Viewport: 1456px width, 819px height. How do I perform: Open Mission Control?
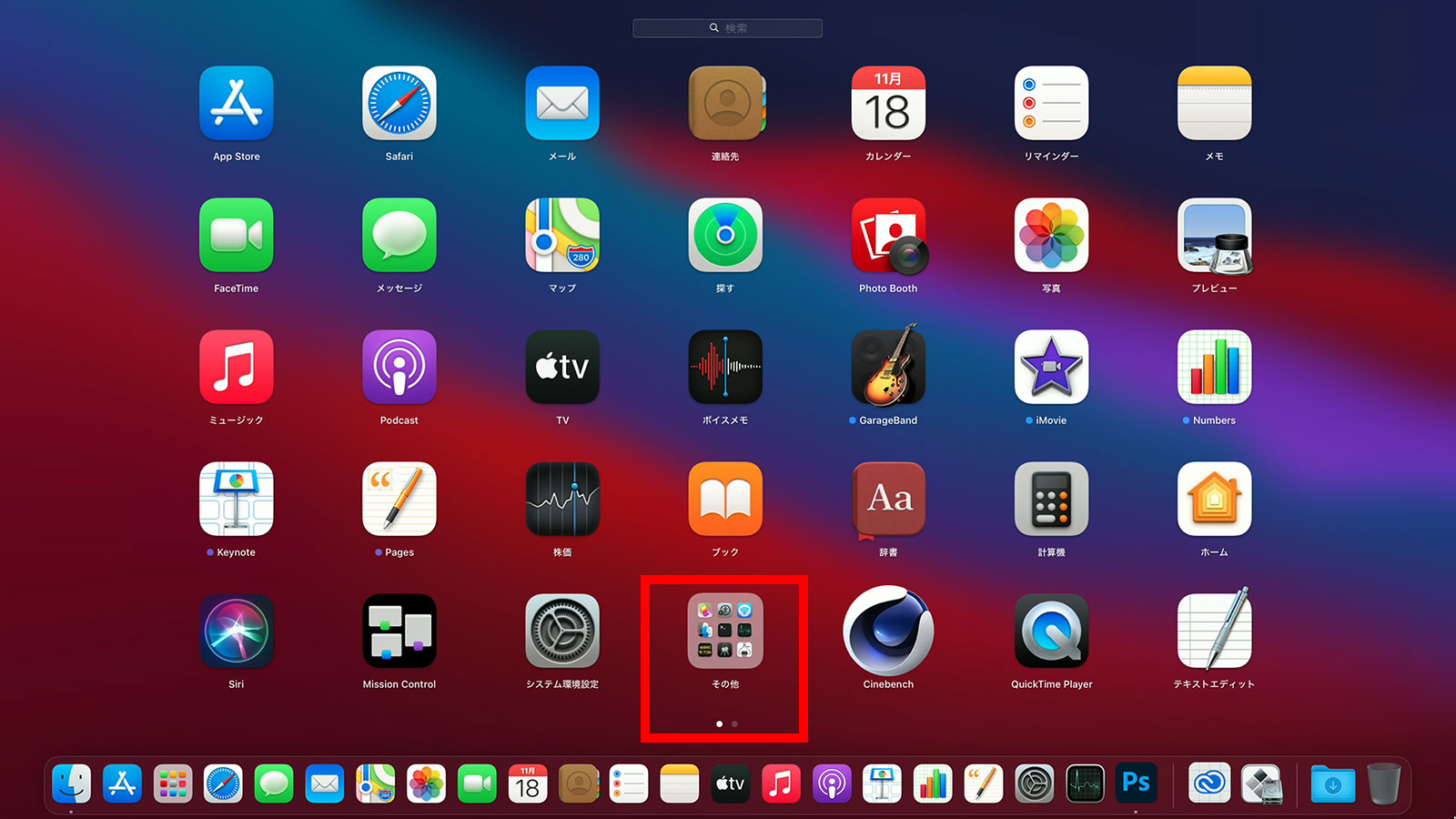(x=399, y=632)
